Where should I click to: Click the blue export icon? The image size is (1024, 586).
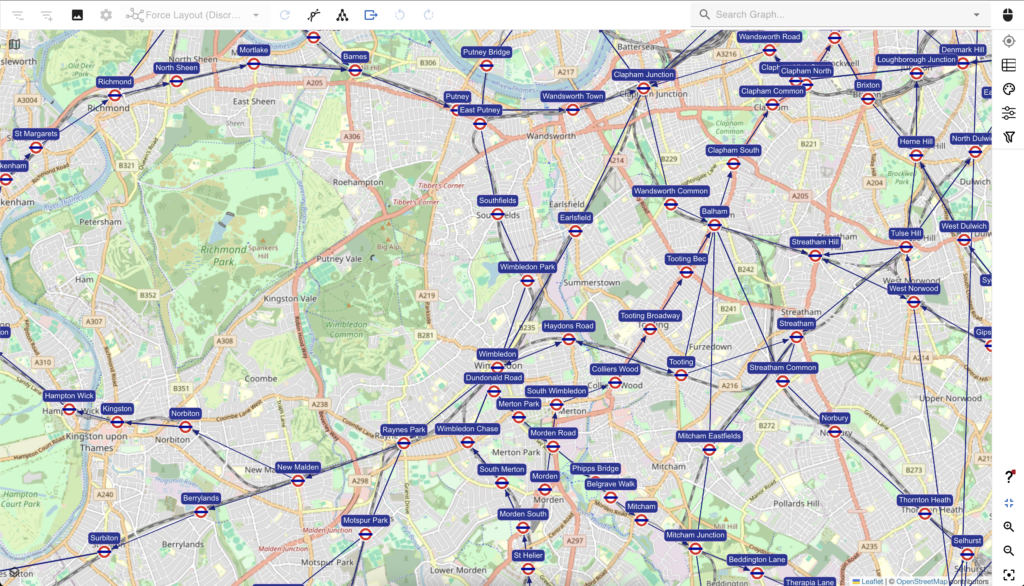tap(371, 15)
